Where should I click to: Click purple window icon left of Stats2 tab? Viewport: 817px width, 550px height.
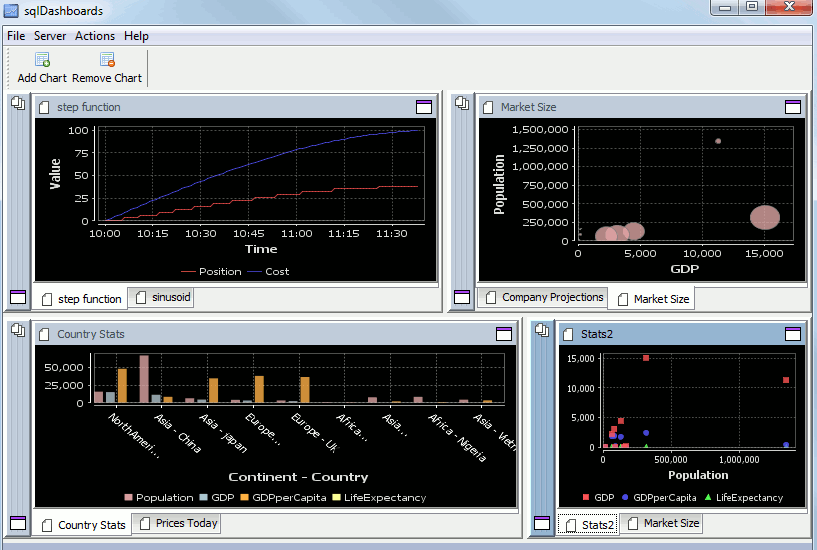542,523
